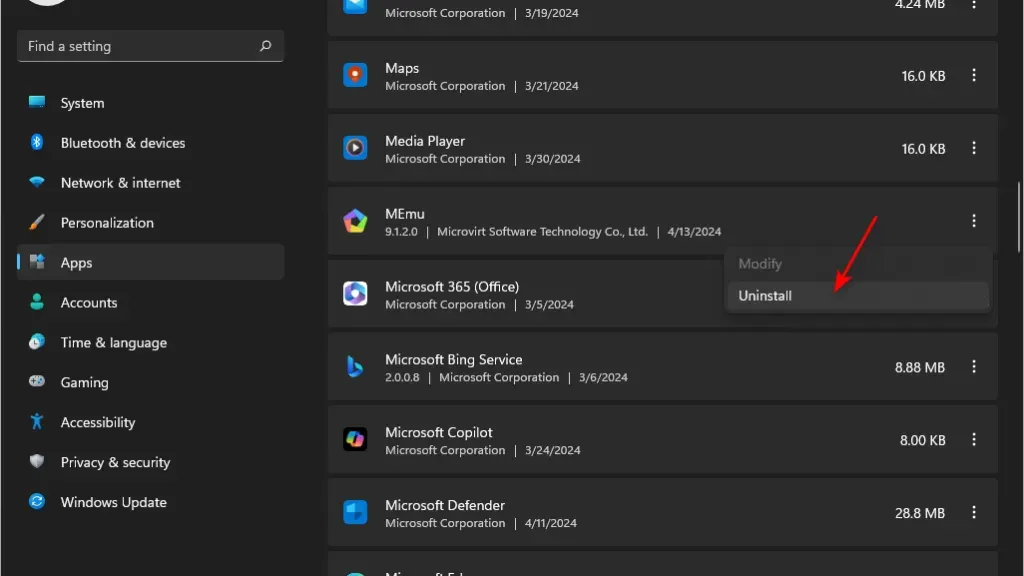The width and height of the screenshot is (1024, 576).
Task: Click the 28.8 MB size value
Action: coord(920,513)
